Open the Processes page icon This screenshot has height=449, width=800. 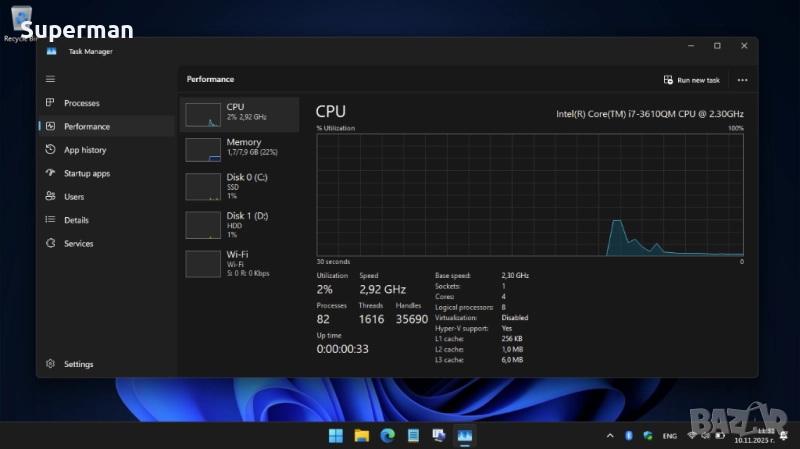[x=51, y=103]
